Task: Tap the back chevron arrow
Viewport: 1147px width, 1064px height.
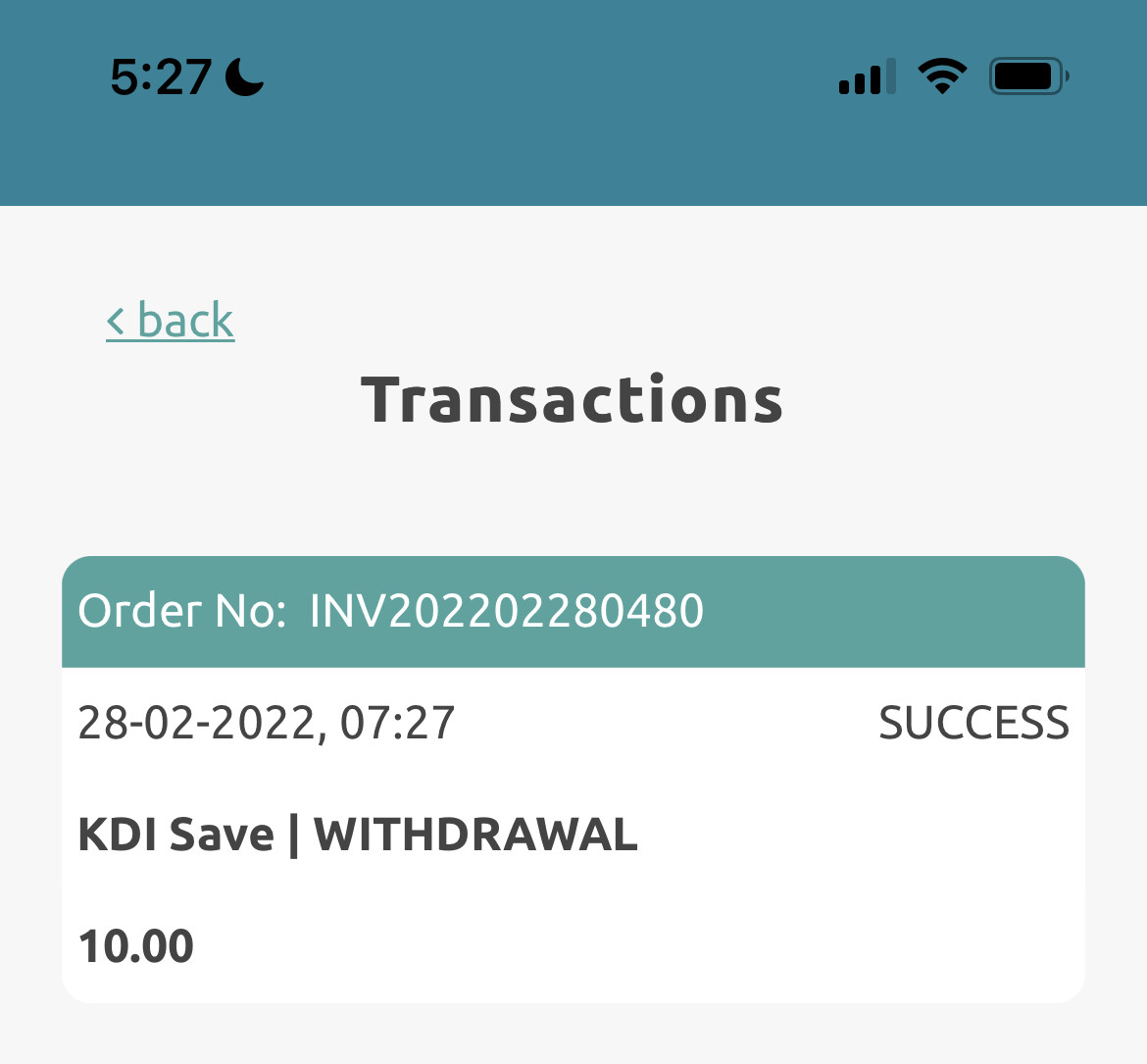Action: pos(116,322)
